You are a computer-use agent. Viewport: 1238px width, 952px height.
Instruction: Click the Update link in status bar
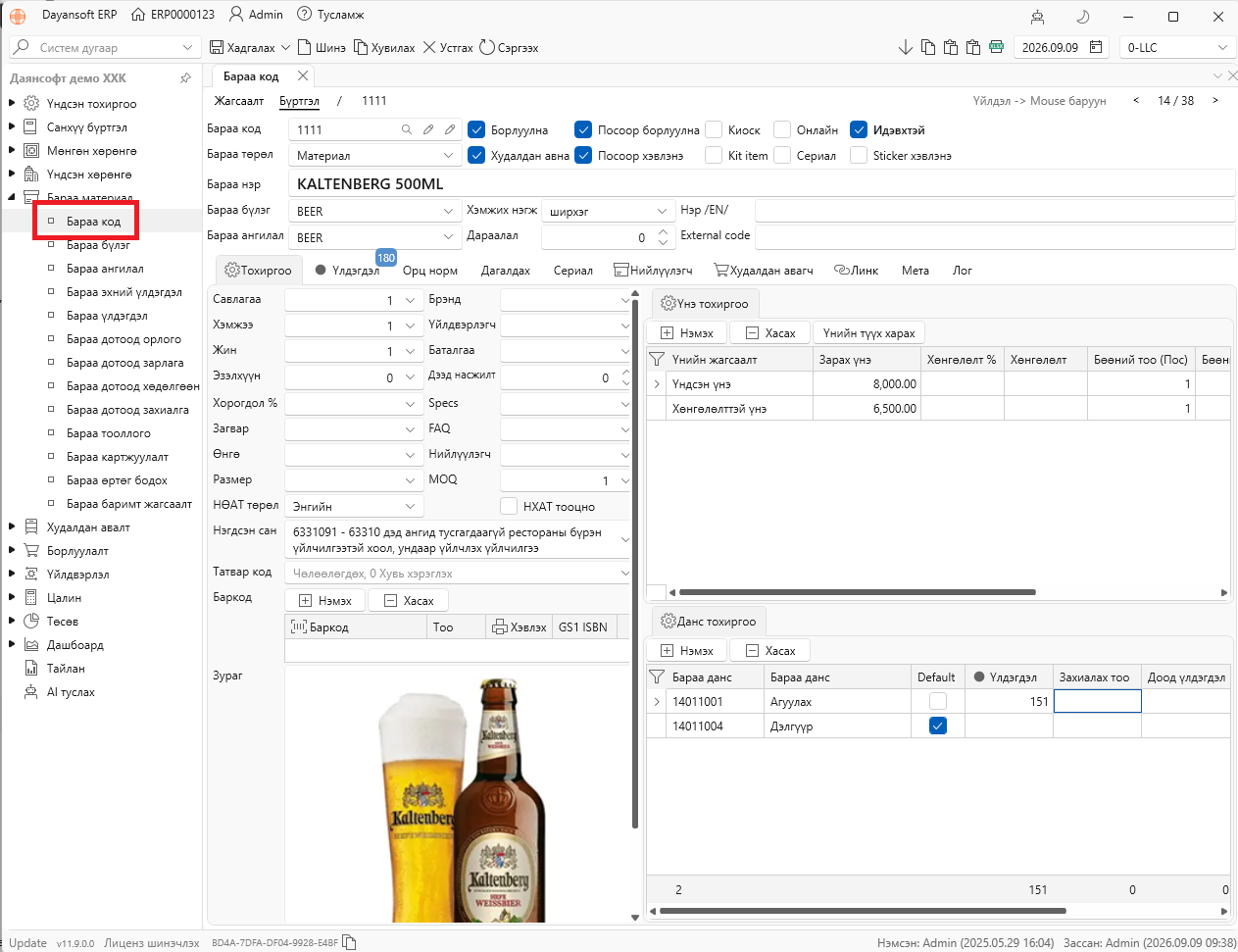click(27, 942)
